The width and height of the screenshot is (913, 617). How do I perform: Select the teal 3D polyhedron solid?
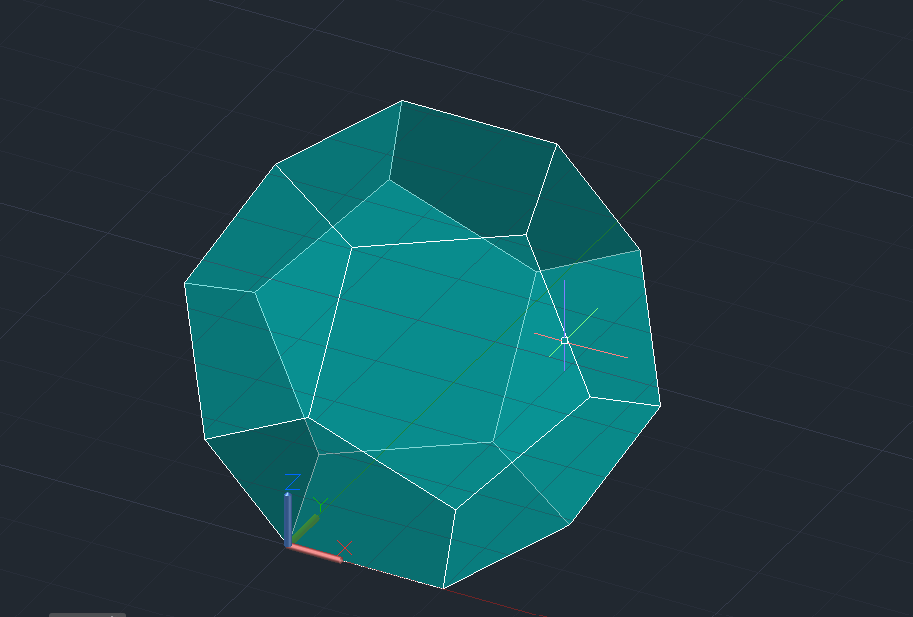(x=422, y=345)
